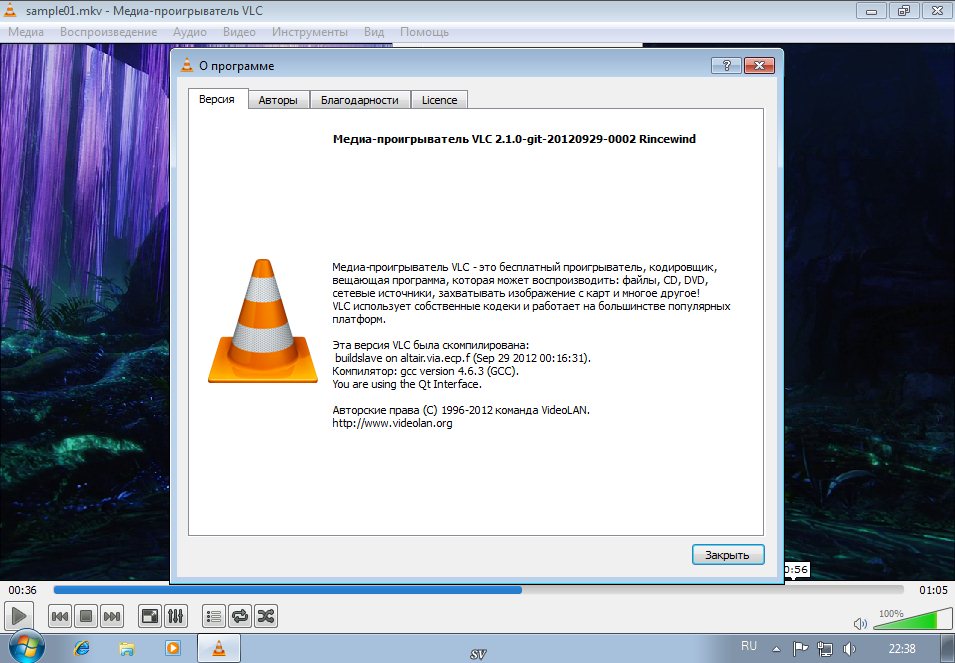Show the playlist via playlist icon
The height and width of the screenshot is (663, 955).
pyautogui.click(x=213, y=617)
